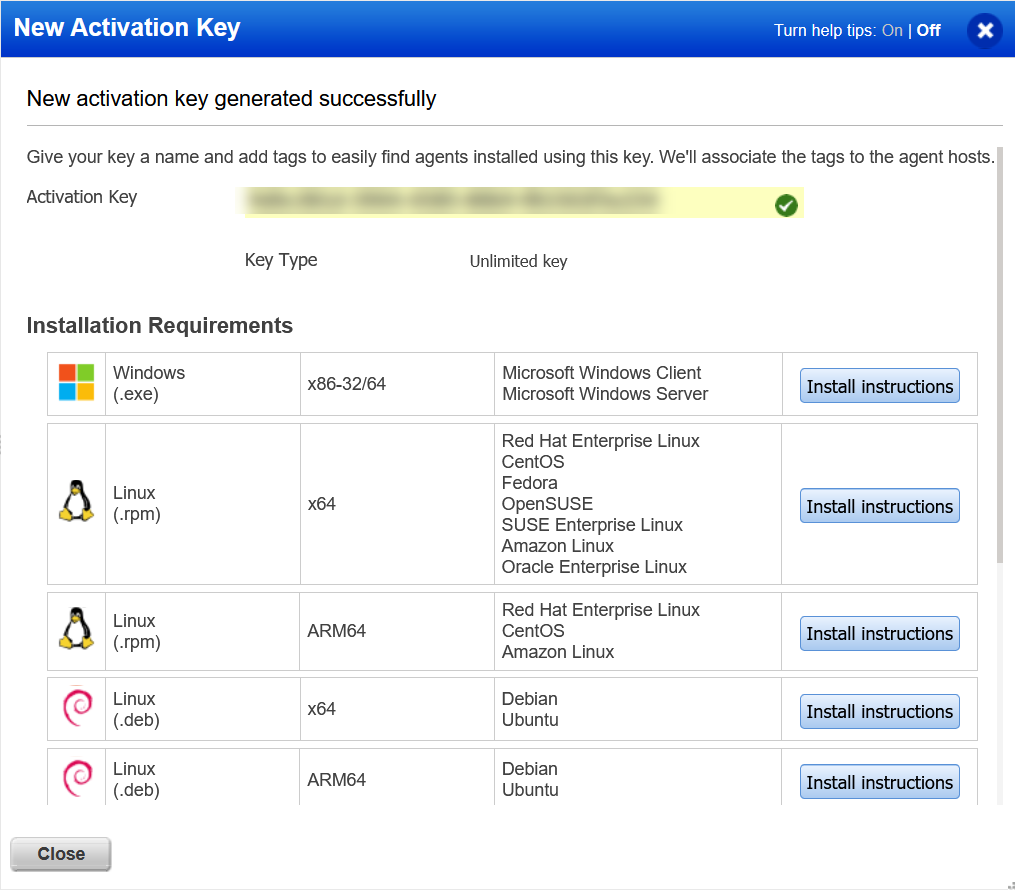Click the dialog vertical scrollbar

click(x=1000, y=356)
